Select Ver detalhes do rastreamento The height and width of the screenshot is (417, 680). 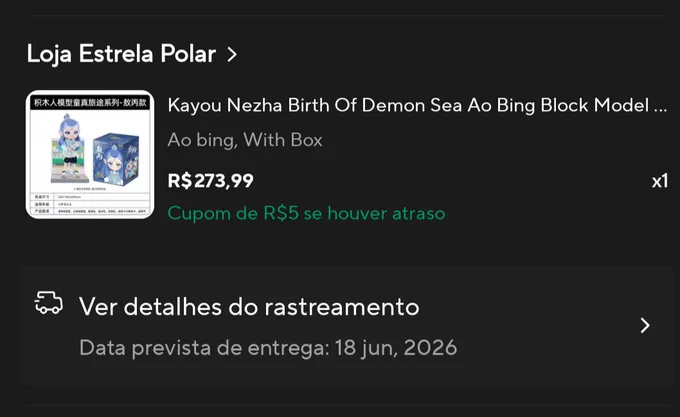249,307
